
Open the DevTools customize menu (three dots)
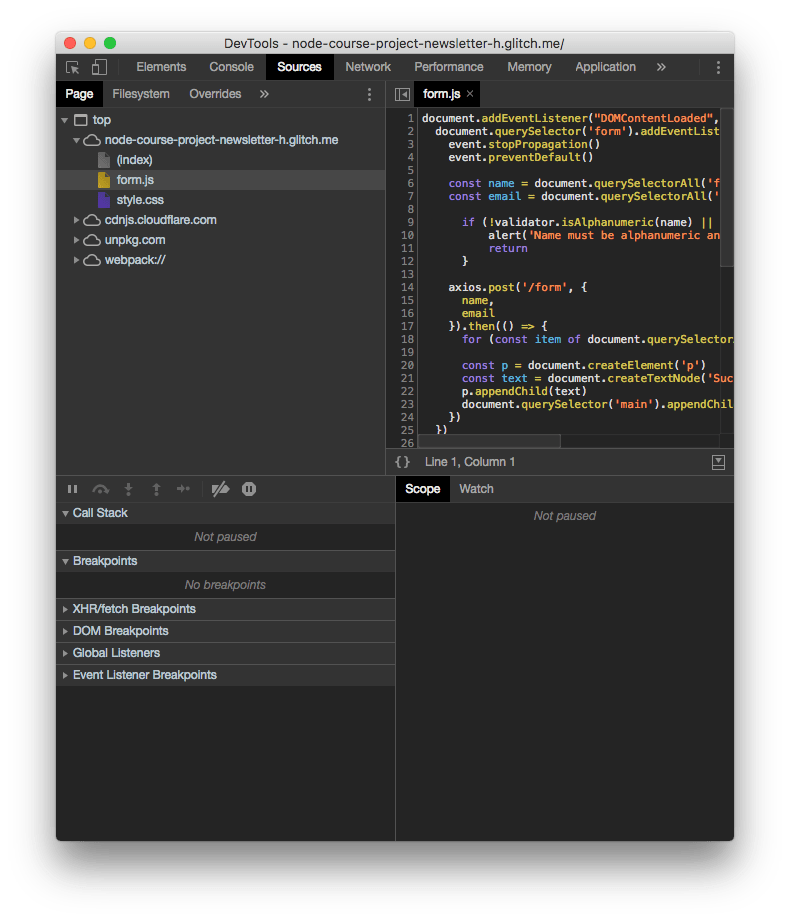717,66
